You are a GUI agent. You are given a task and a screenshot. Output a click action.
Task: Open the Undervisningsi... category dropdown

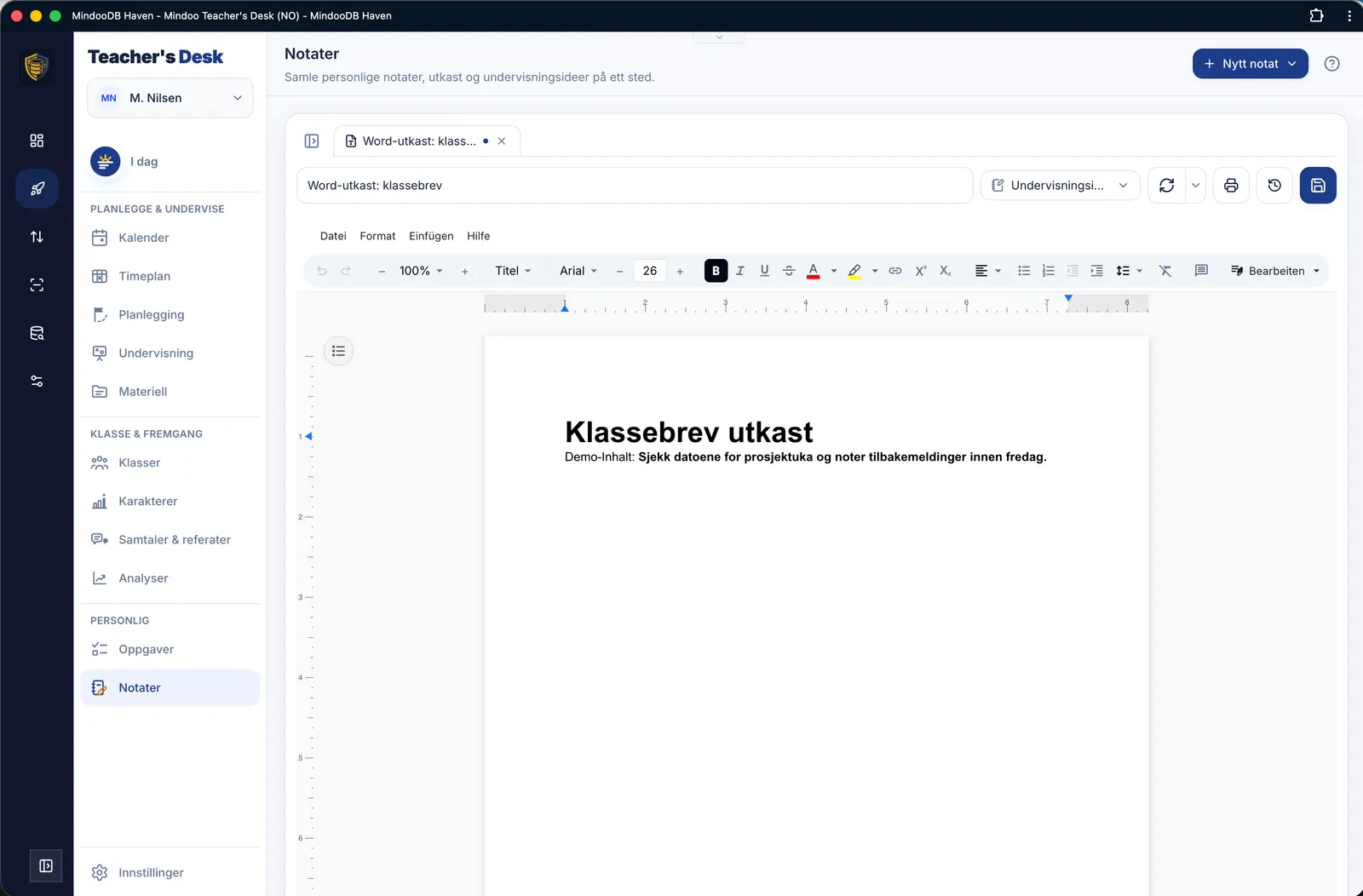pos(1060,186)
